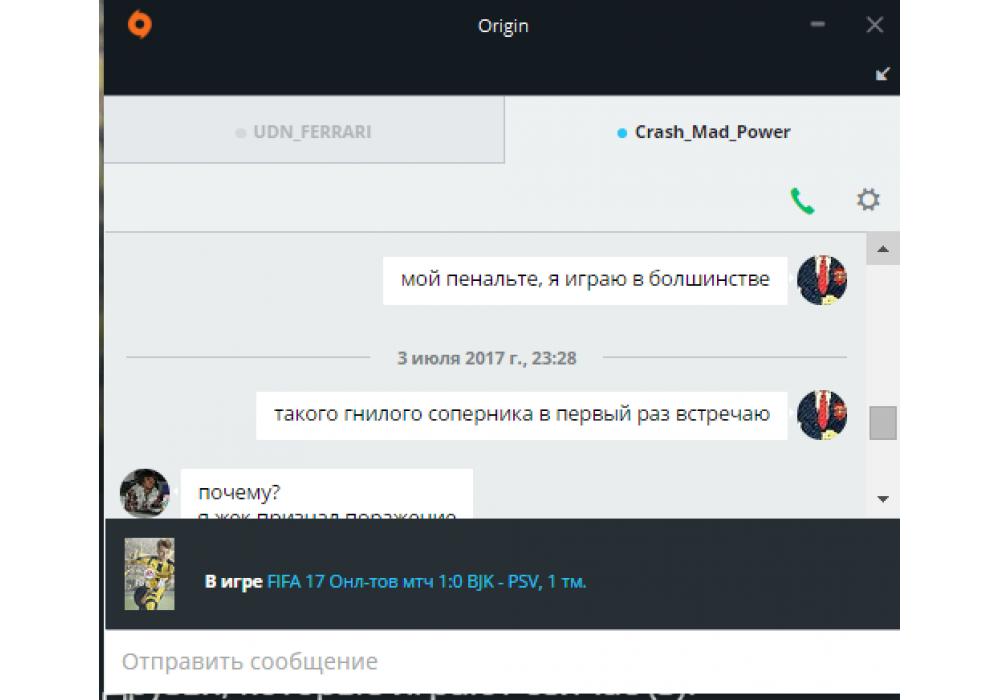This screenshot has height=700, width=1000.
Task: Click the avatar beside the penalty message
Action: (x=822, y=280)
